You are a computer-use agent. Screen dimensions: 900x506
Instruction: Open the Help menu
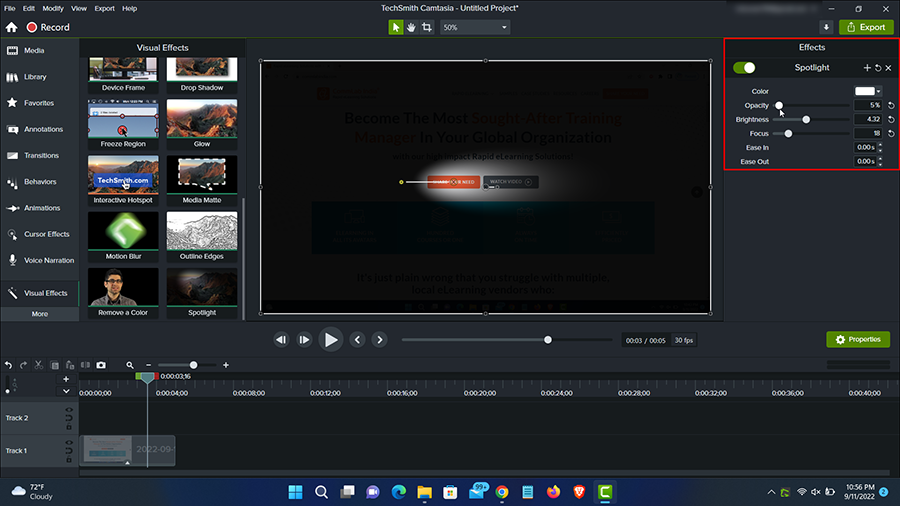click(x=130, y=8)
